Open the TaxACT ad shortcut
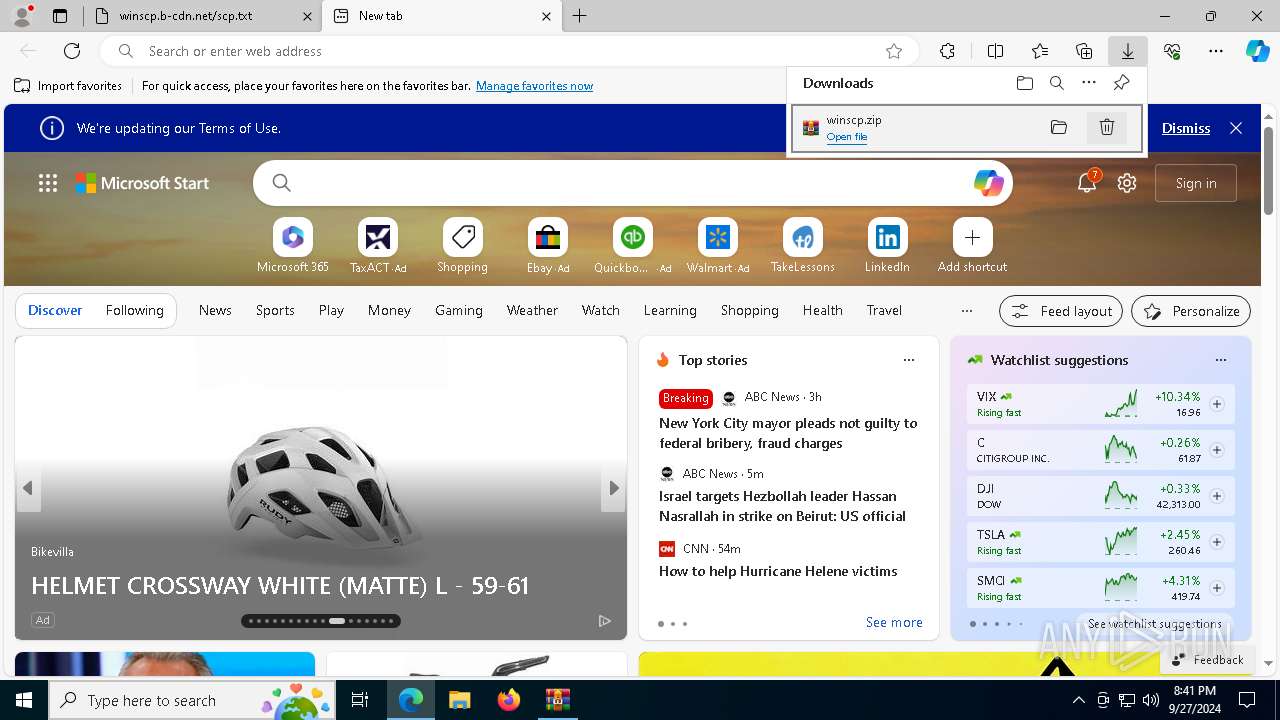1280x720 pixels. click(378, 246)
